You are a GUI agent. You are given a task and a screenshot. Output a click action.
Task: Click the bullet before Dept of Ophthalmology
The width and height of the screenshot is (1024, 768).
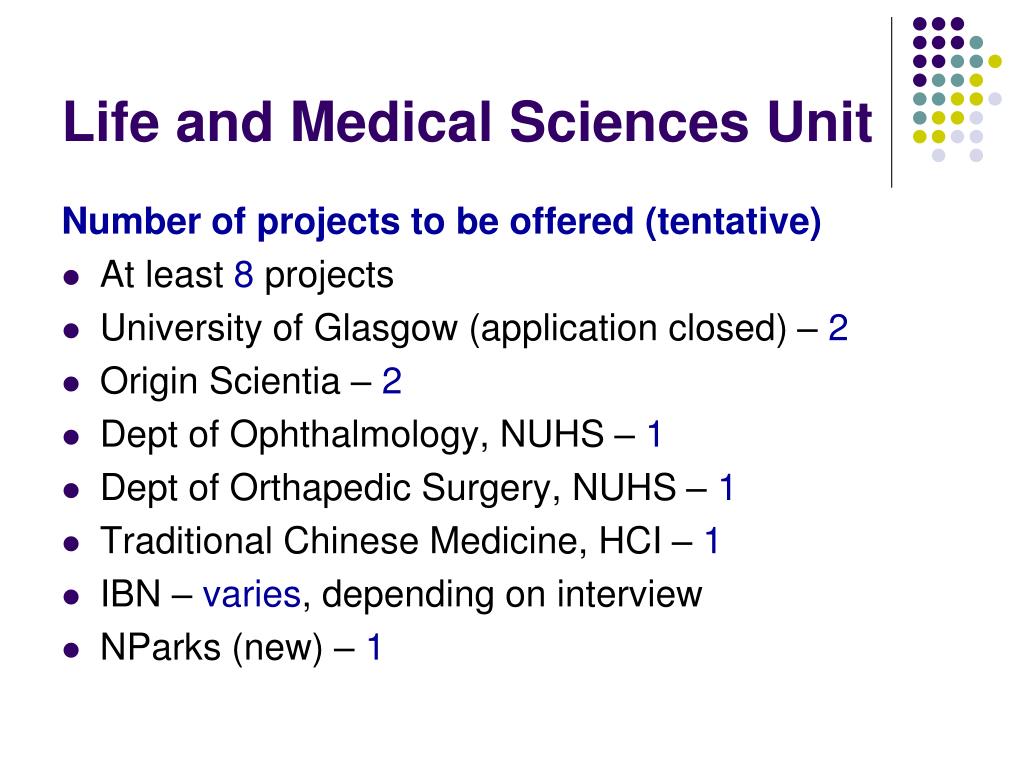point(71,438)
